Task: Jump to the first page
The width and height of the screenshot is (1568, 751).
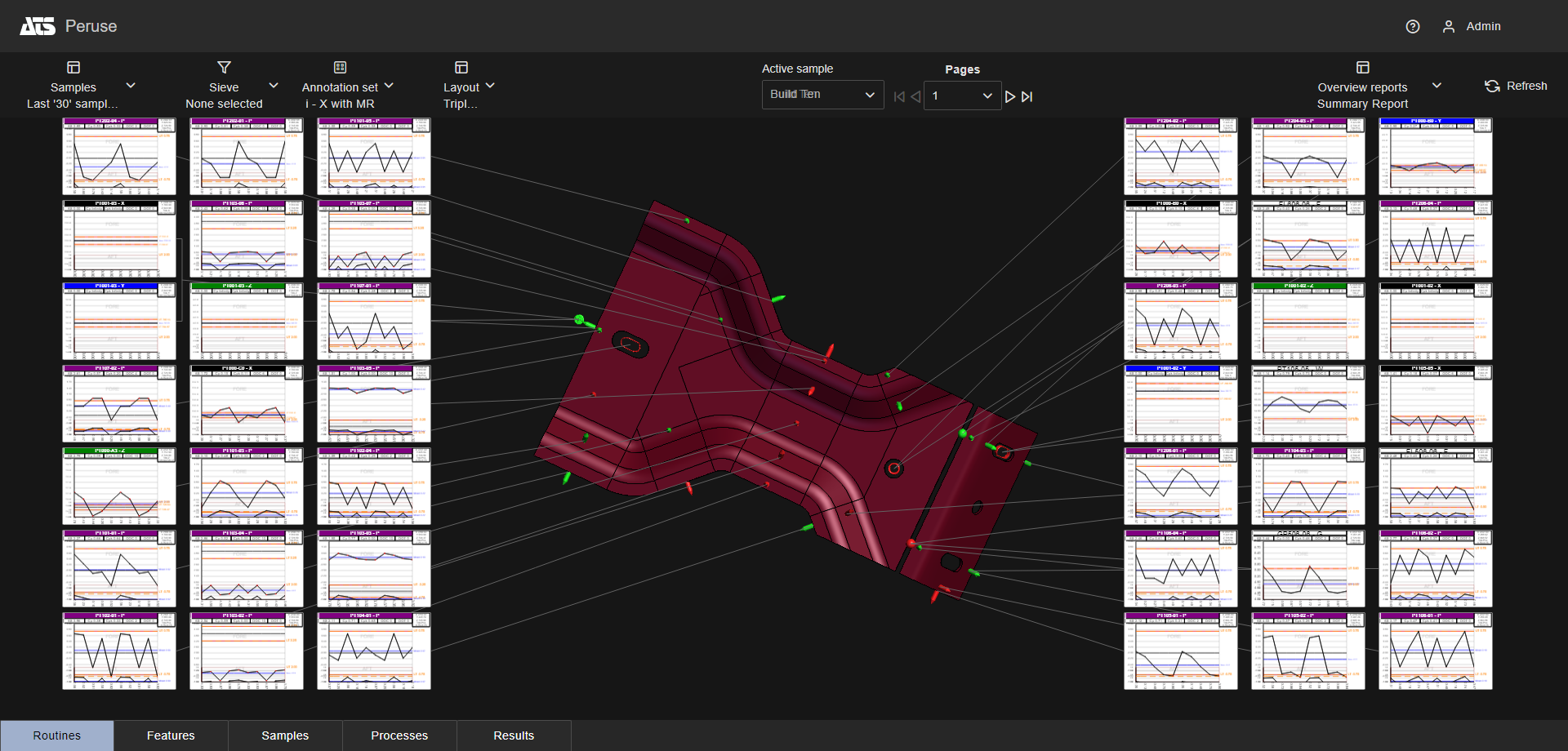Action: (899, 96)
